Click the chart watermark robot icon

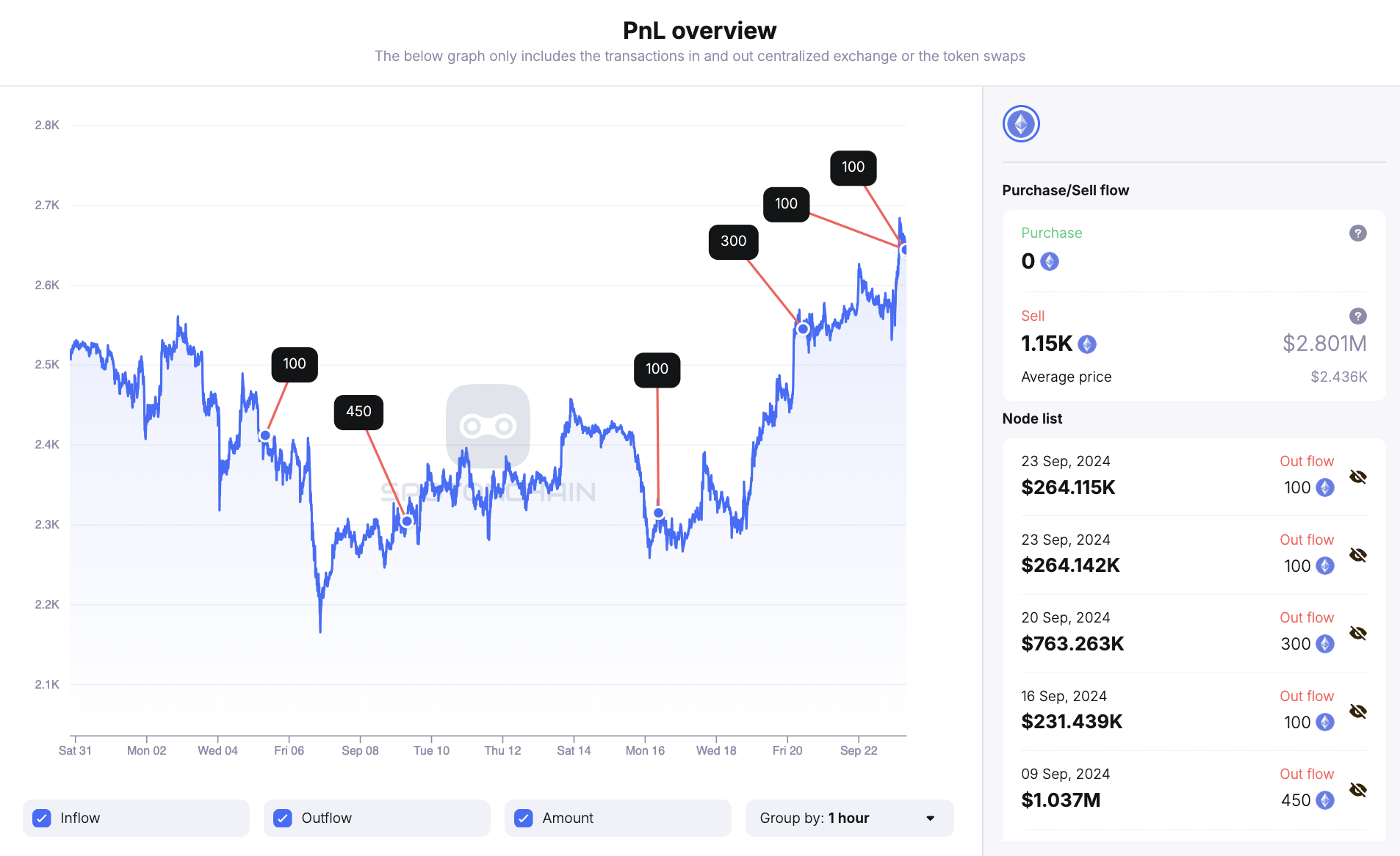click(488, 426)
